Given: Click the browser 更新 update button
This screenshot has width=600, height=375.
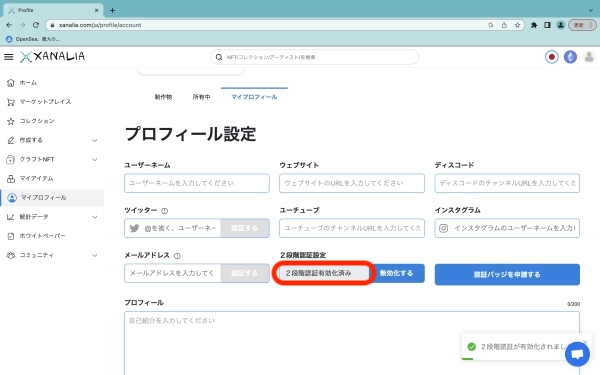Looking at the screenshot, I should [582, 25].
